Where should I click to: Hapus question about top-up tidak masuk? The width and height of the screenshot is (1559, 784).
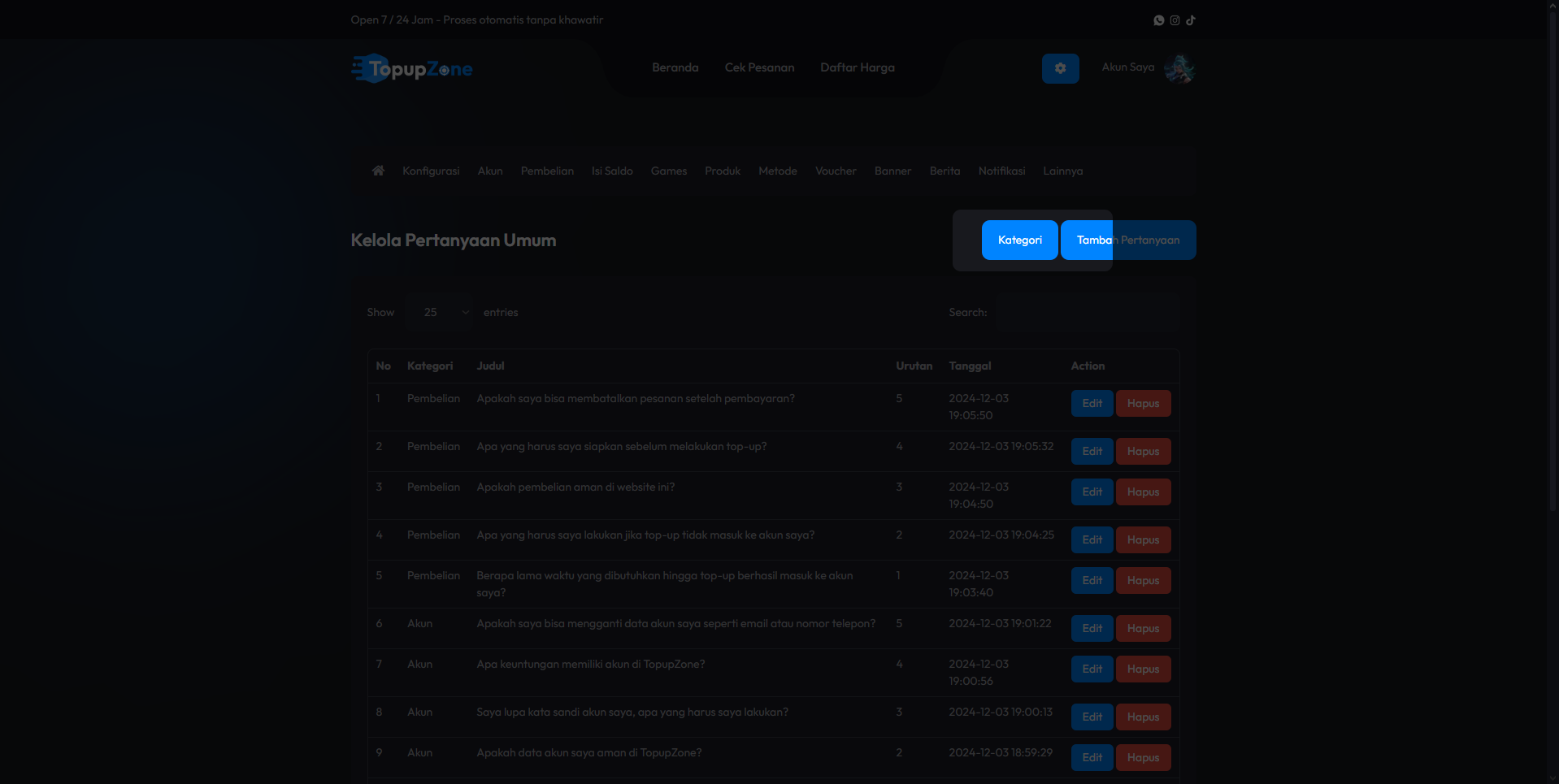[x=1143, y=540]
